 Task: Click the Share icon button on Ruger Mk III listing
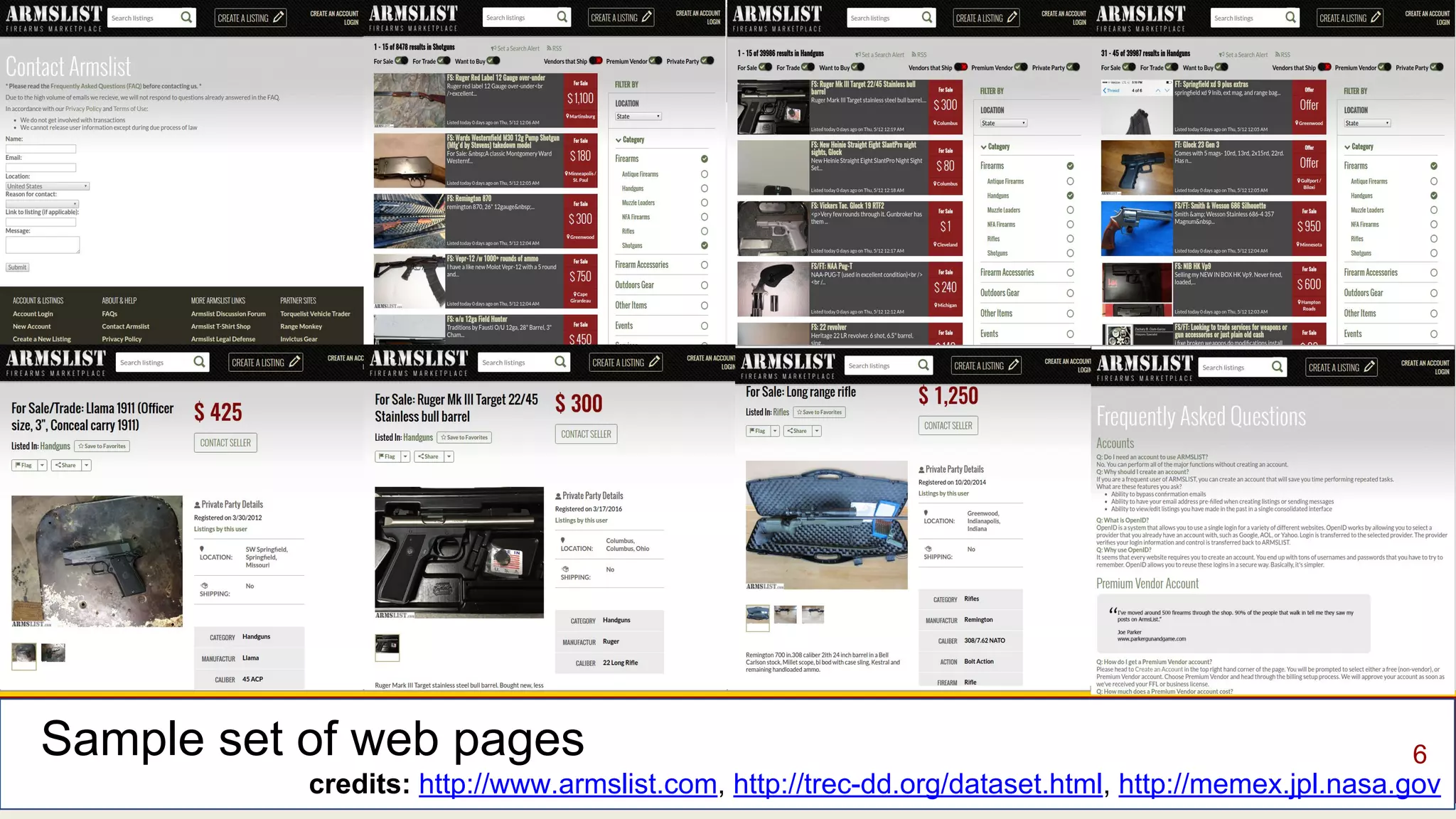(429, 456)
